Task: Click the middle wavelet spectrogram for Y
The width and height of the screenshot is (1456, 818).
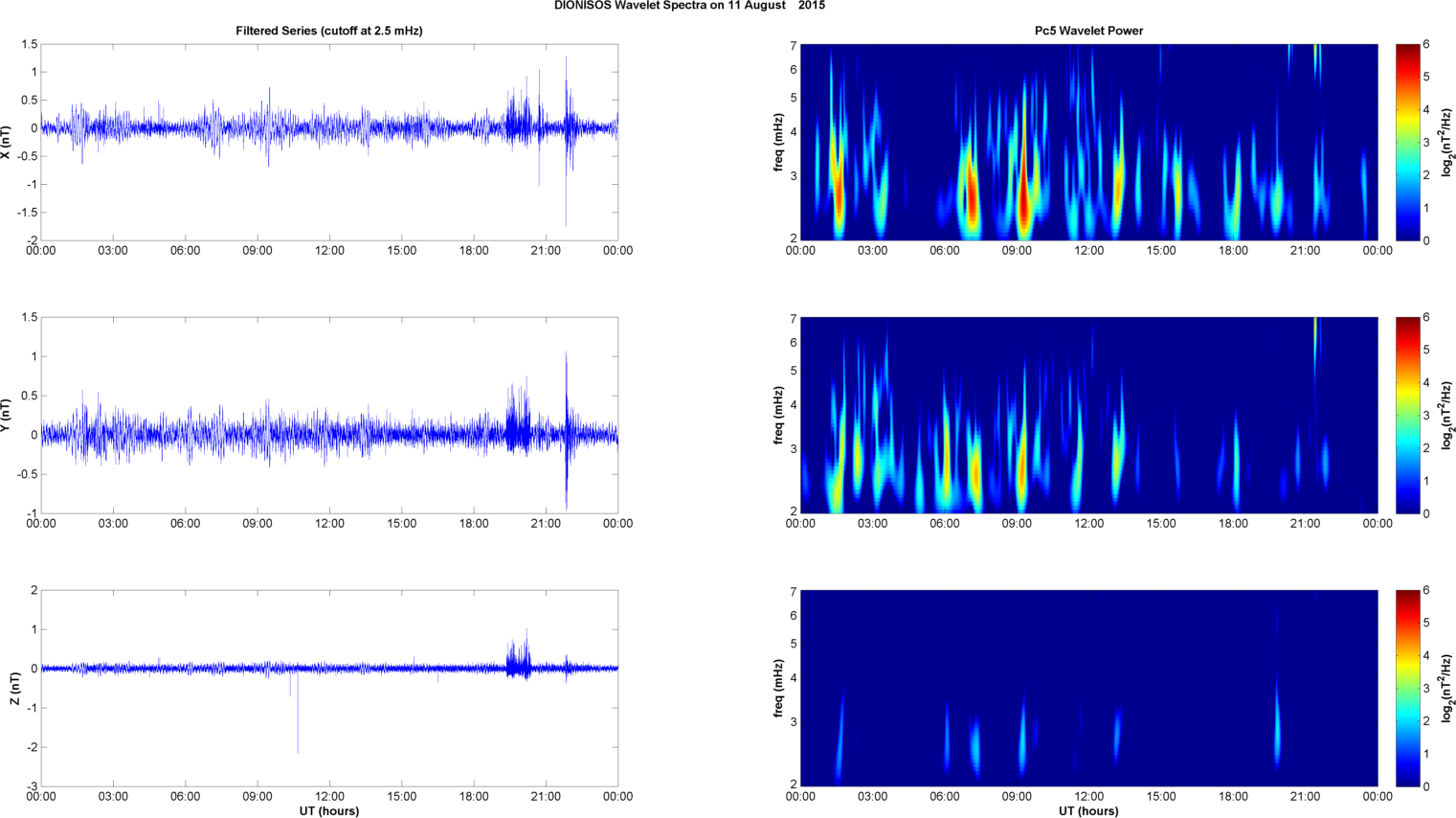Action: [x=1088, y=415]
